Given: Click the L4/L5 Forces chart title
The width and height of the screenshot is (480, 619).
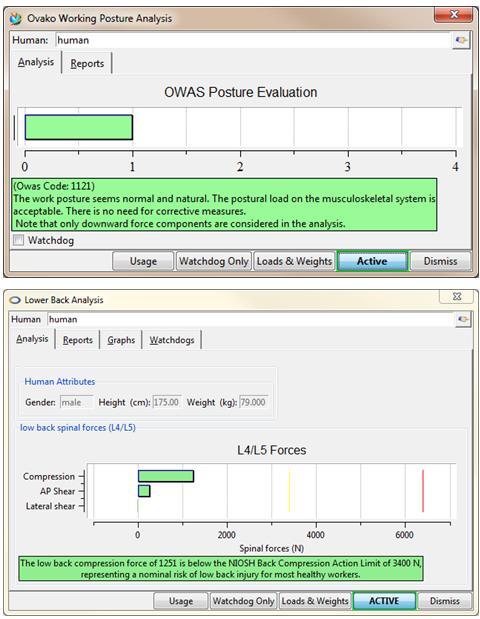Looking at the screenshot, I should click(x=272, y=450).
